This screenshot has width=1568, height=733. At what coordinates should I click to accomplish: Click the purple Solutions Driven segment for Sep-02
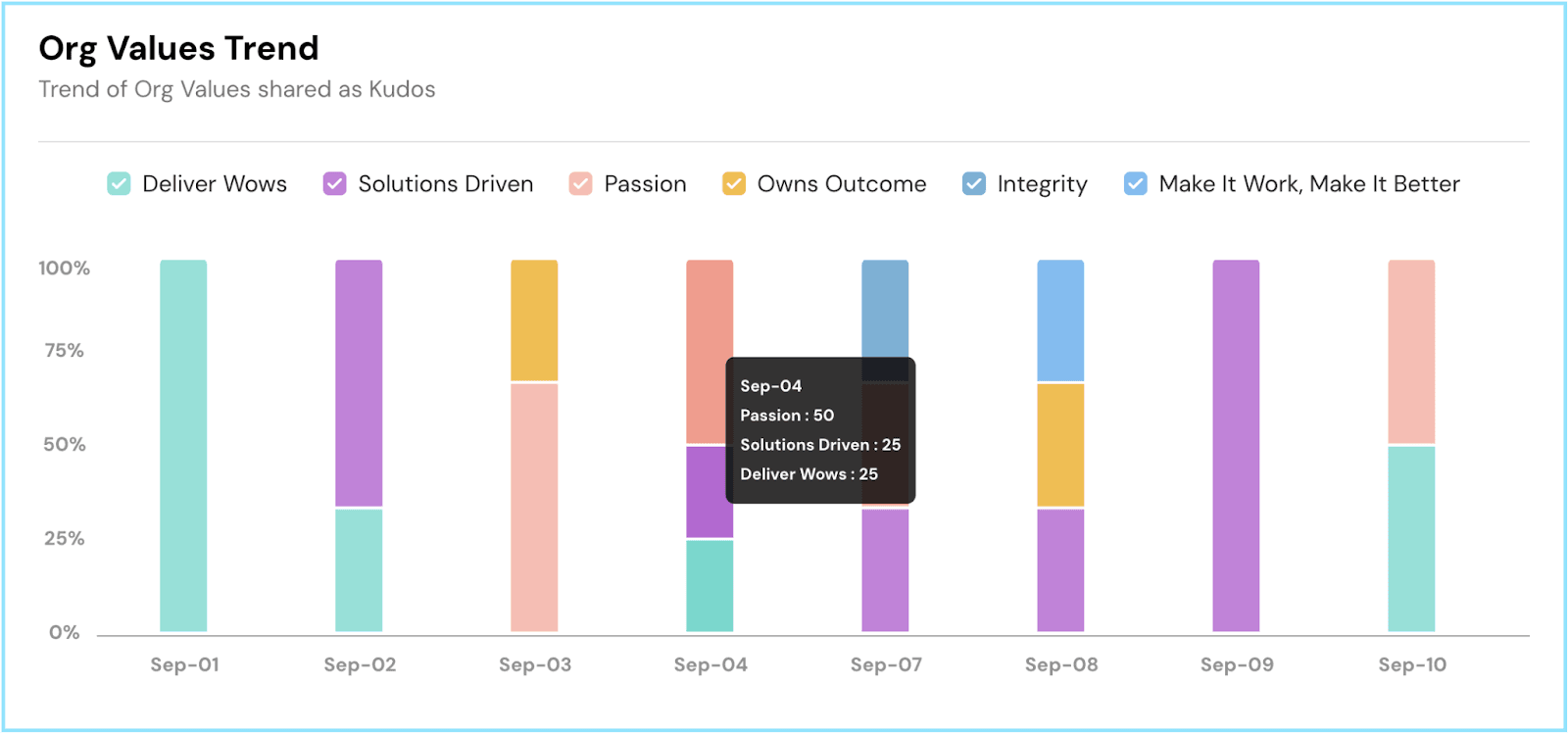359,383
